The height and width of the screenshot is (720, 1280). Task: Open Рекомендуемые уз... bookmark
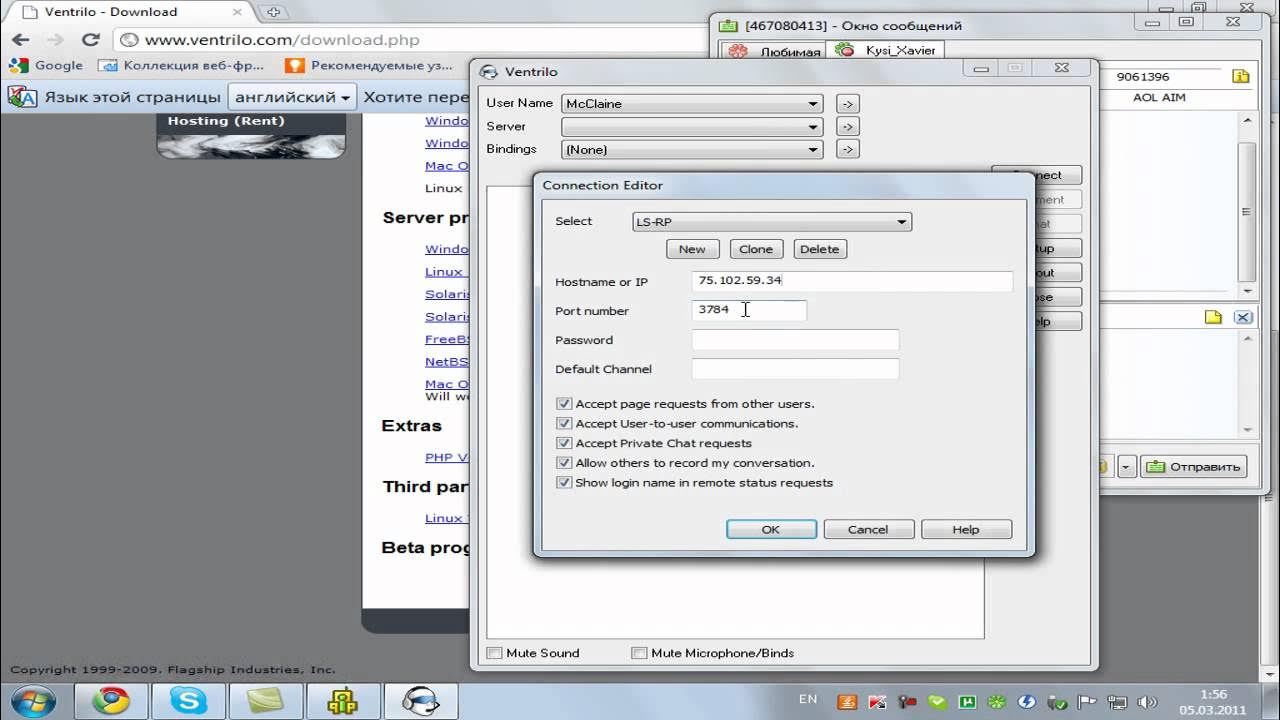coord(369,65)
